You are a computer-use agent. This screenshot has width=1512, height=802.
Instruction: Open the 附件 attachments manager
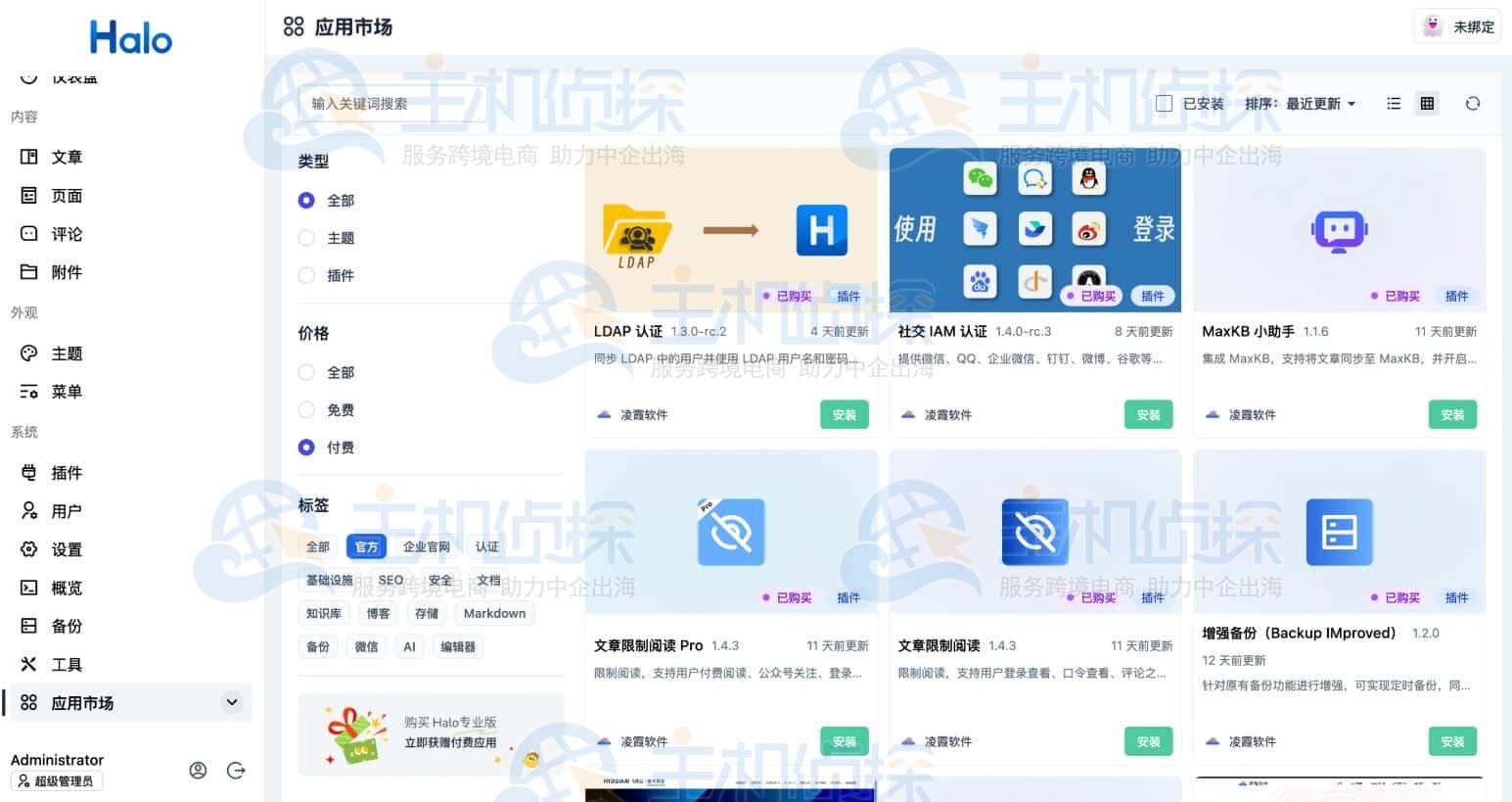[67, 272]
